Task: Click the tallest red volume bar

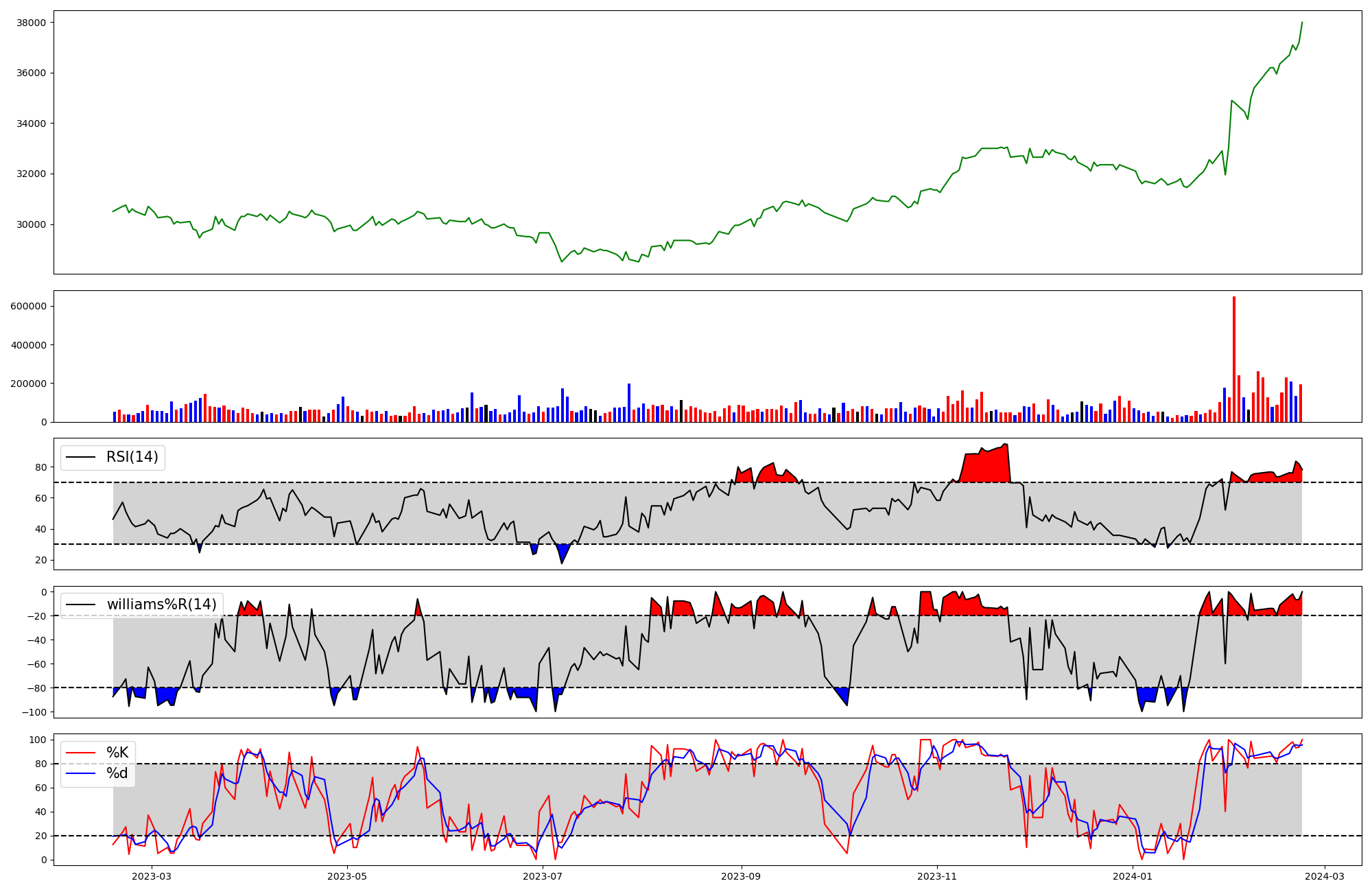Action: tap(1234, 359)
